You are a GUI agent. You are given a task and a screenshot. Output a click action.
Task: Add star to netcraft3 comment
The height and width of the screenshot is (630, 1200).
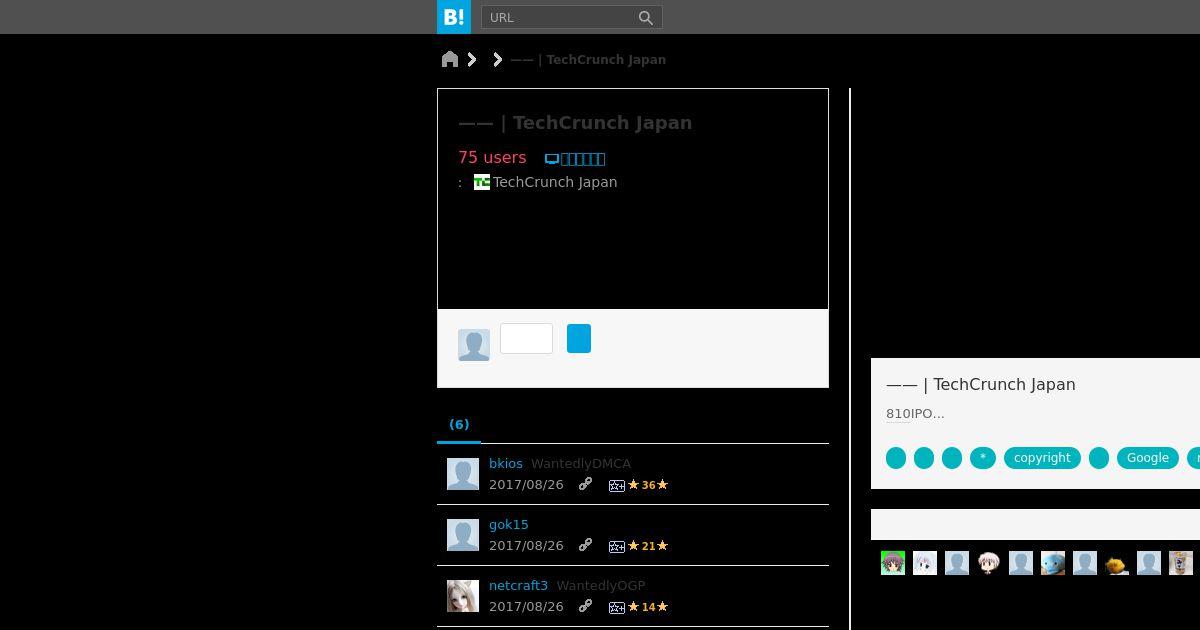[617, 607]
